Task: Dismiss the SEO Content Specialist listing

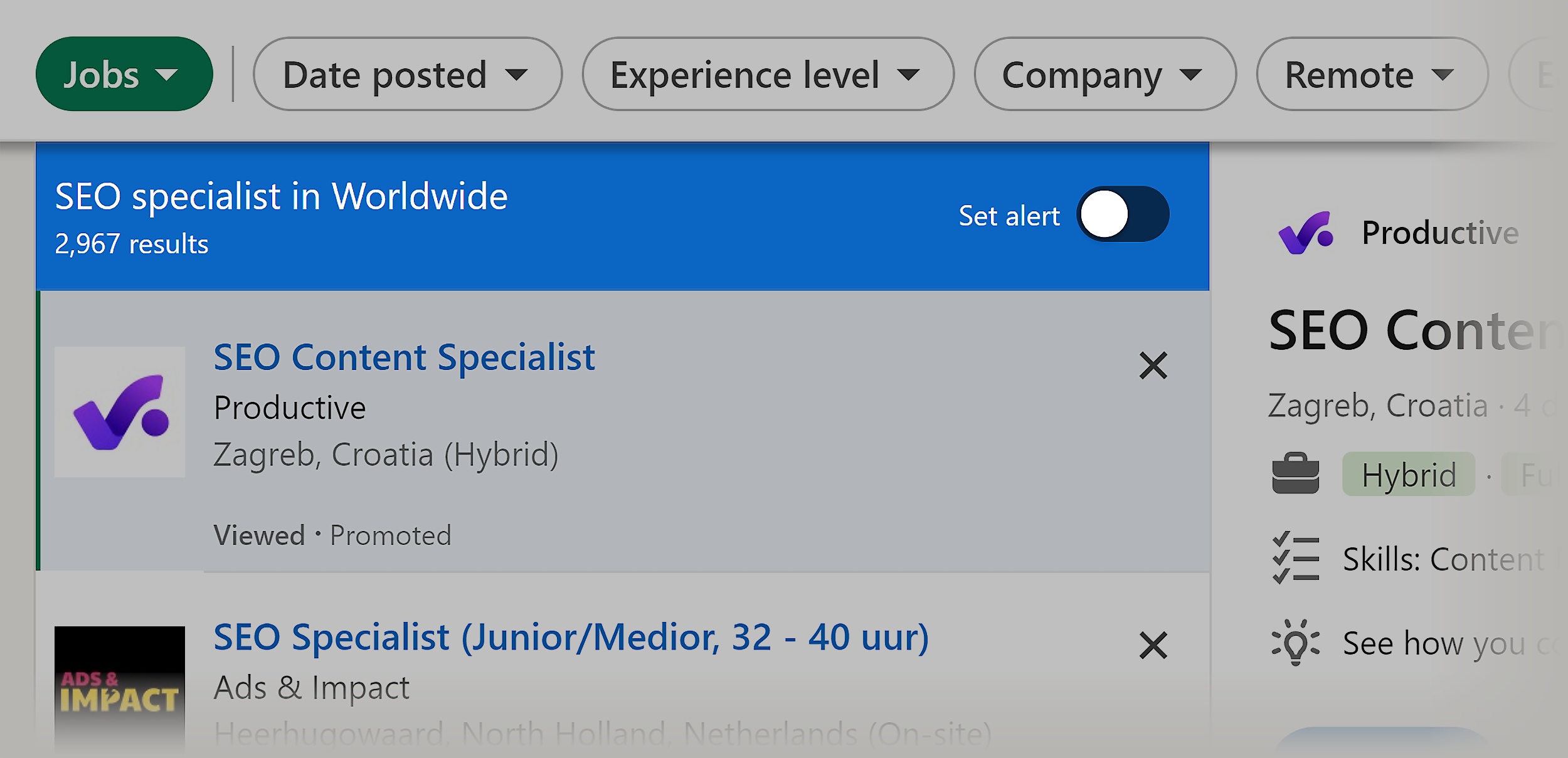Action: coord(1152,366)
